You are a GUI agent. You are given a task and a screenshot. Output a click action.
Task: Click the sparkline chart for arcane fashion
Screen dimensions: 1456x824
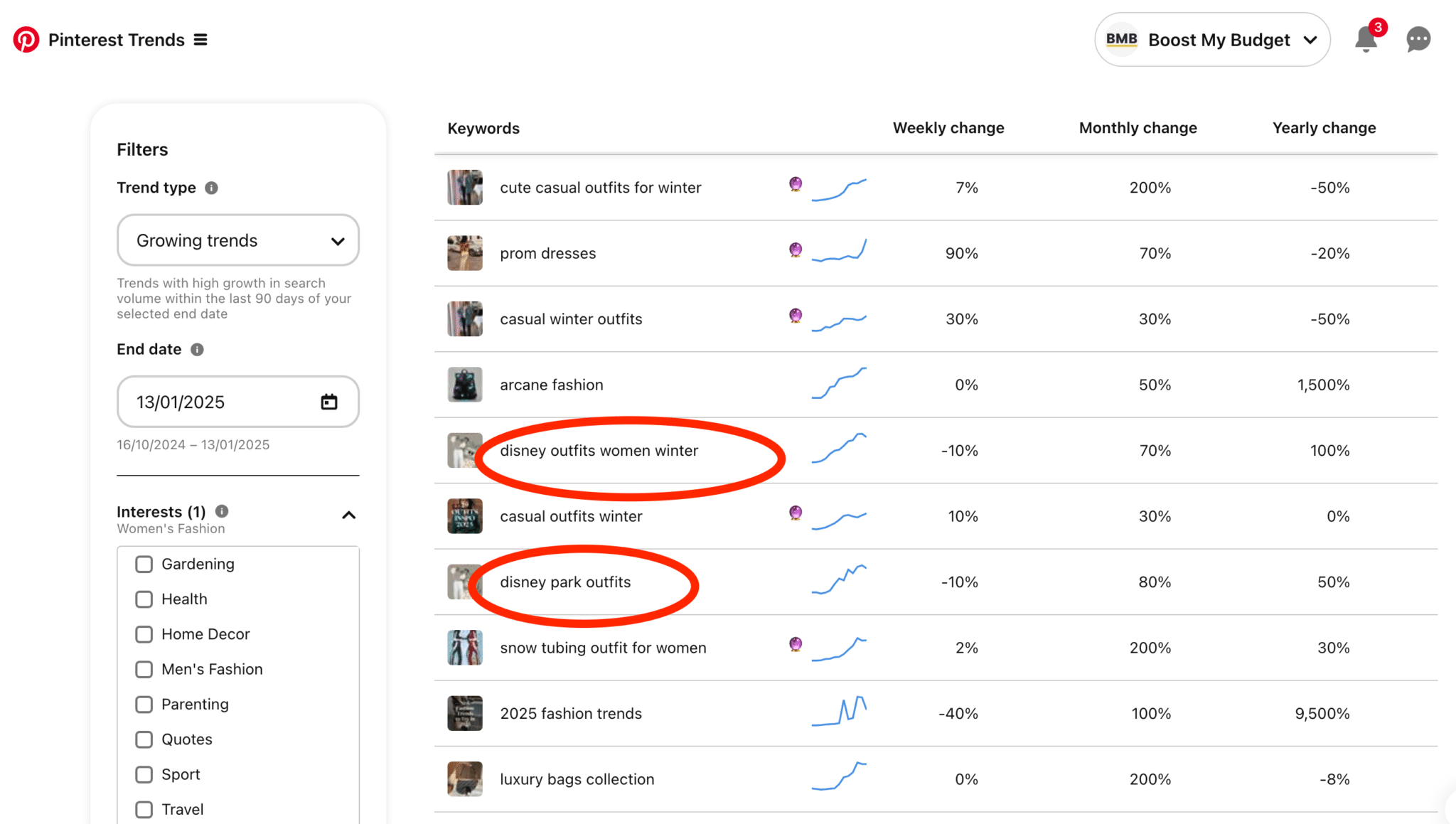click(x=839, y=383)
